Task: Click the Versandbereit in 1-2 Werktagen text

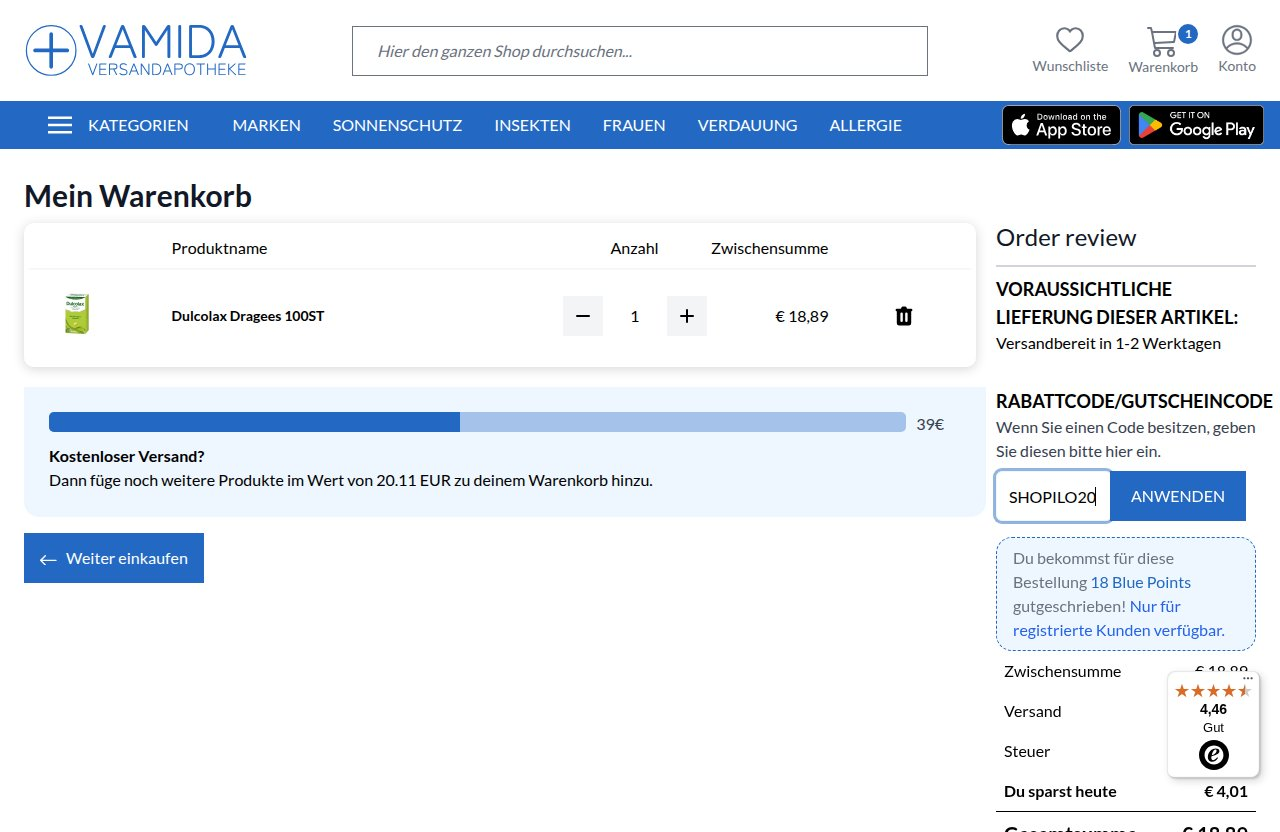Action: coord(1108,343)
